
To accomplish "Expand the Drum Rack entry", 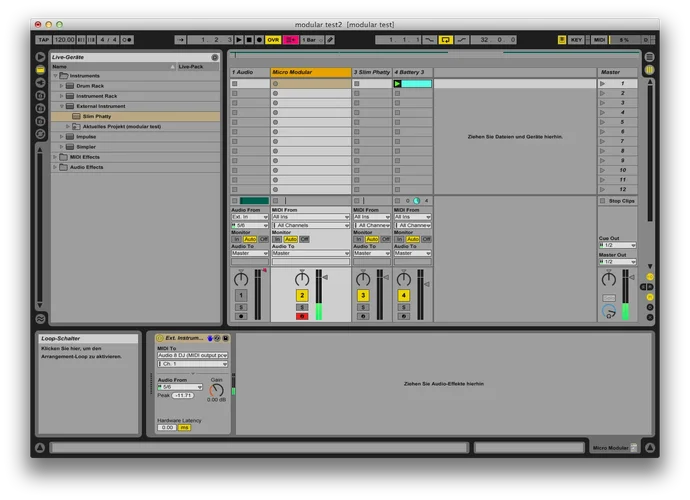I will pyautogui.click(x=62, y=86).
